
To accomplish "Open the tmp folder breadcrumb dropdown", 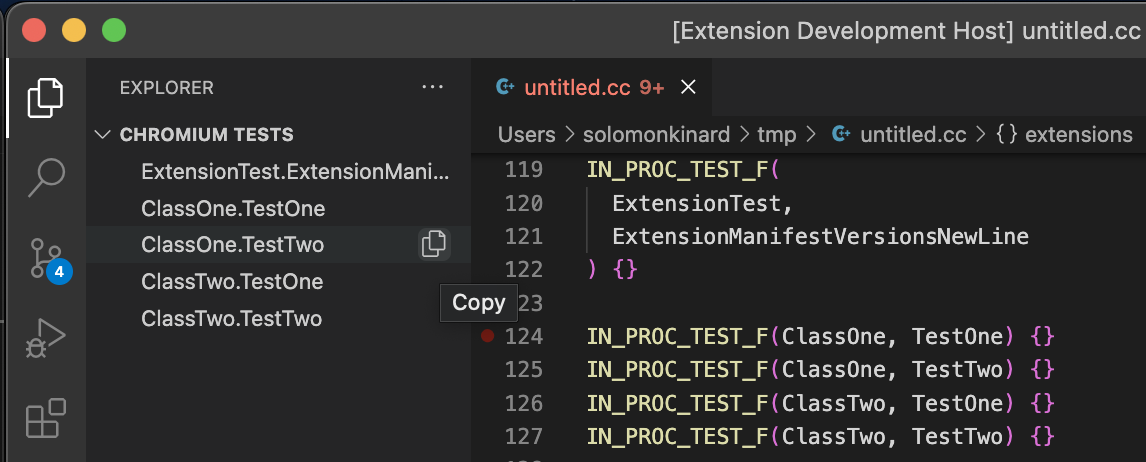I will (x=770, y=134).
